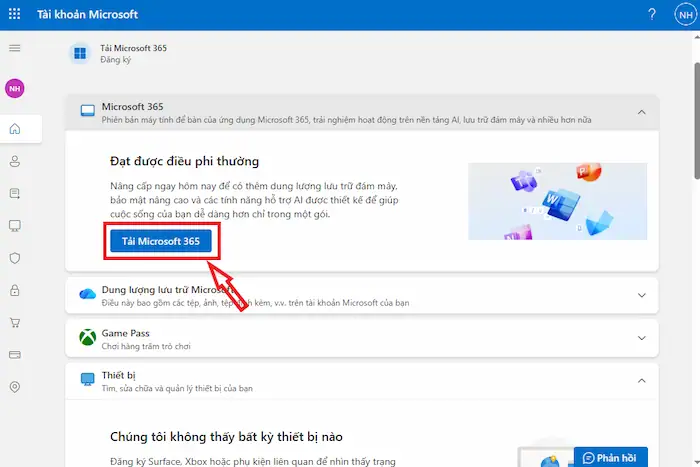Open the security shield sidebar icon

tap(15, 258)
